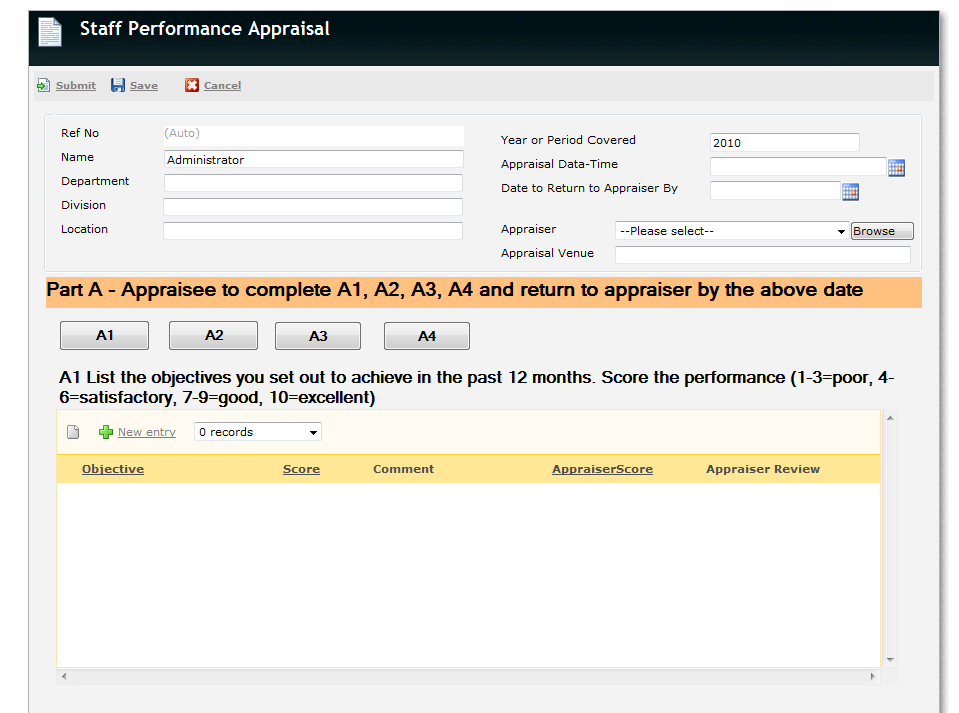Submit the appraisal form
The height and width of the screenshot is (713, 959).
click(x=76, y=86)
